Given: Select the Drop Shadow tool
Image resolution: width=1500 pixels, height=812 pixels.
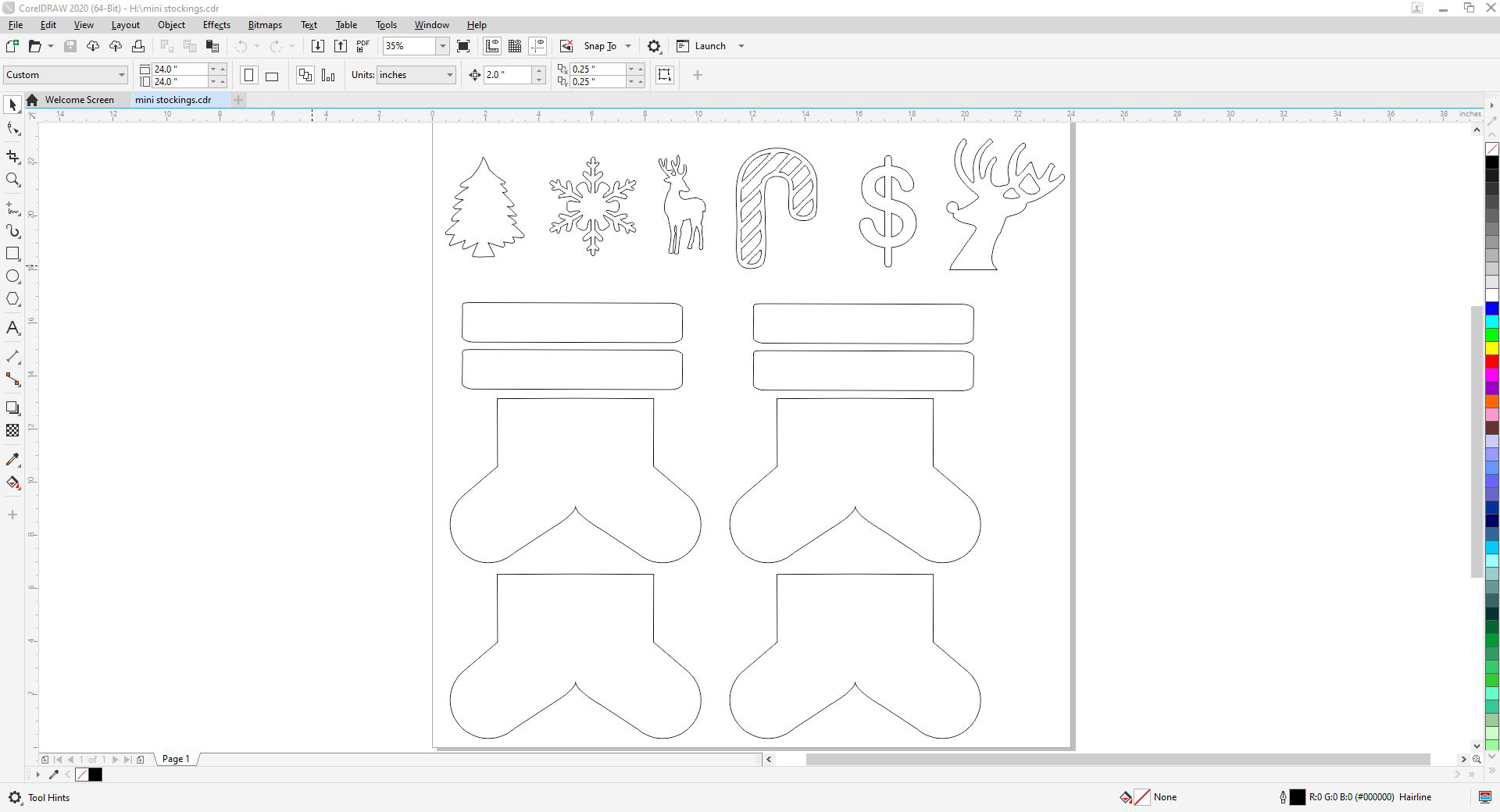Looking at the screenshot, I should point(12,408).
